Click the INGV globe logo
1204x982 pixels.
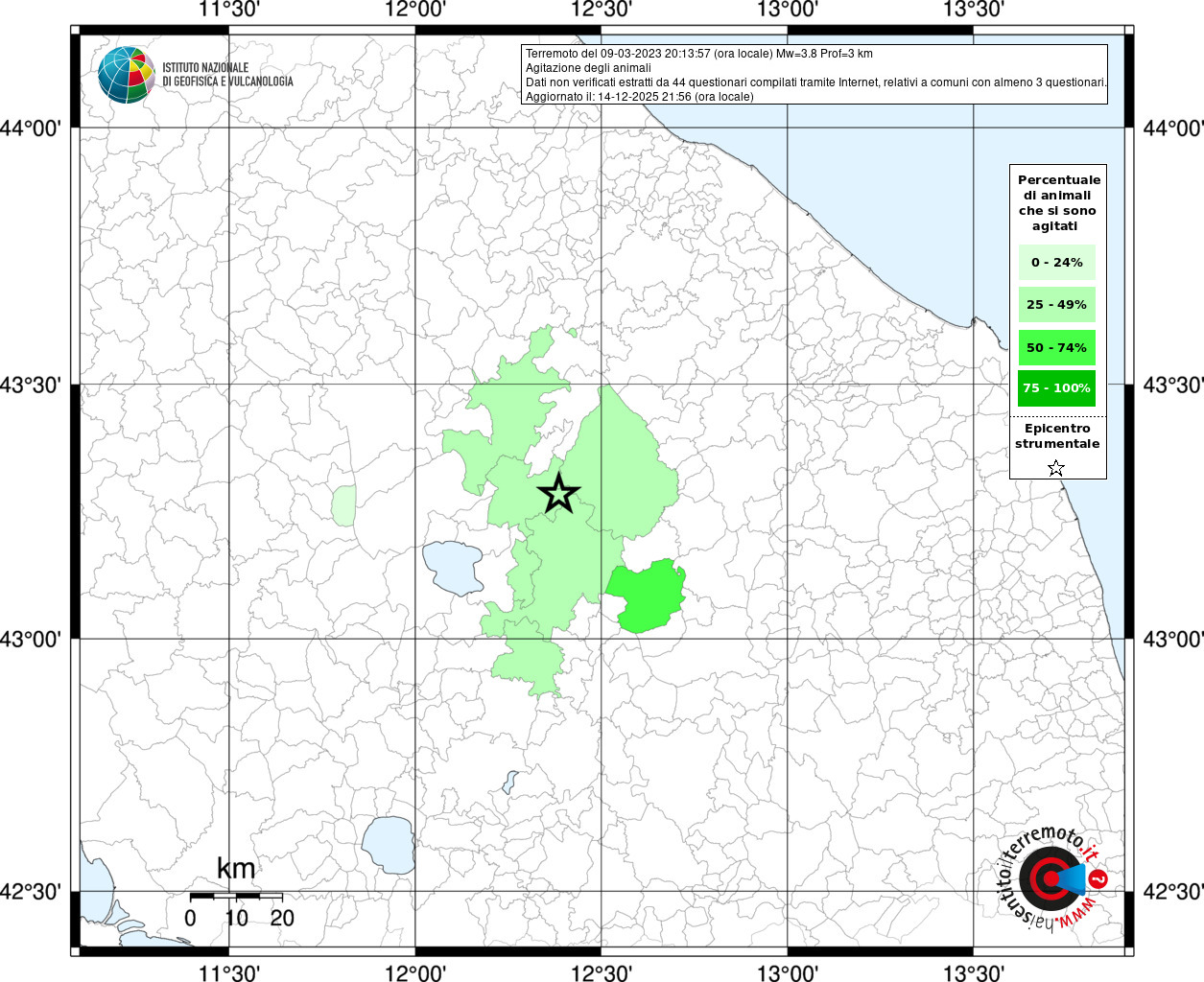click(x=127, y=75)
